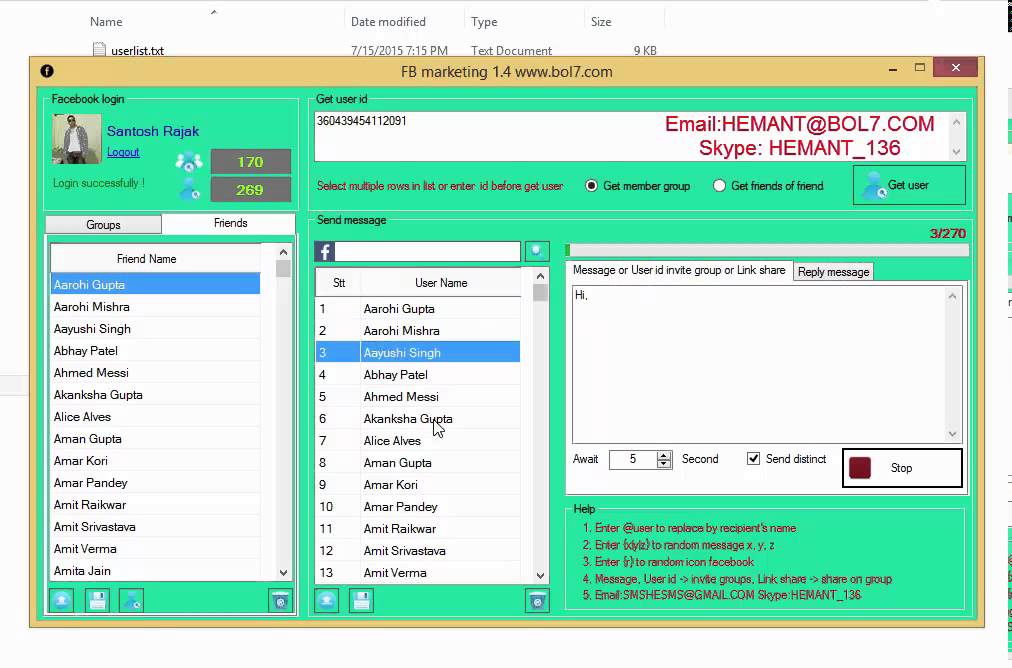The image size is (1012, 668).
Task: Click the groups icon beside the 170 counter
Action: [x=188, y=162]
